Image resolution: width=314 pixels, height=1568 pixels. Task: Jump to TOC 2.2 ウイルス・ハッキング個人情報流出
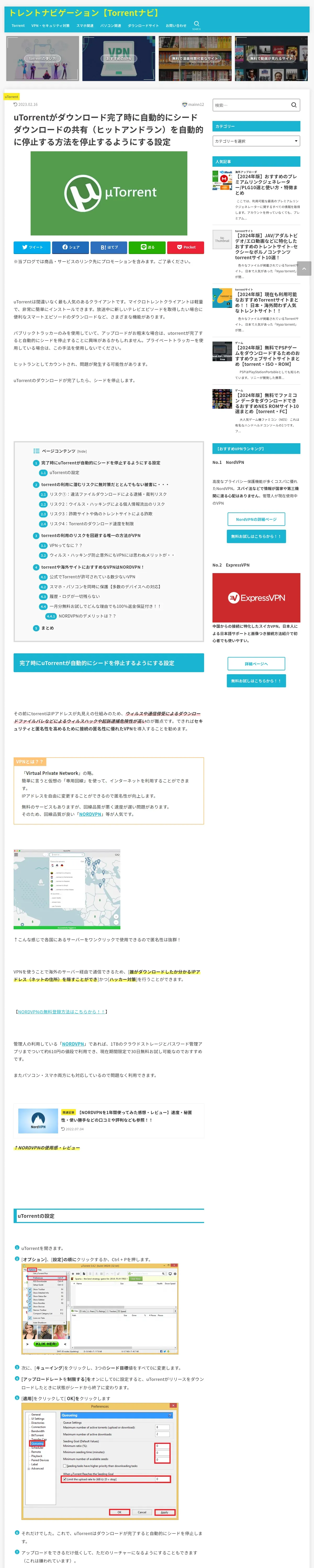point(107,504)
